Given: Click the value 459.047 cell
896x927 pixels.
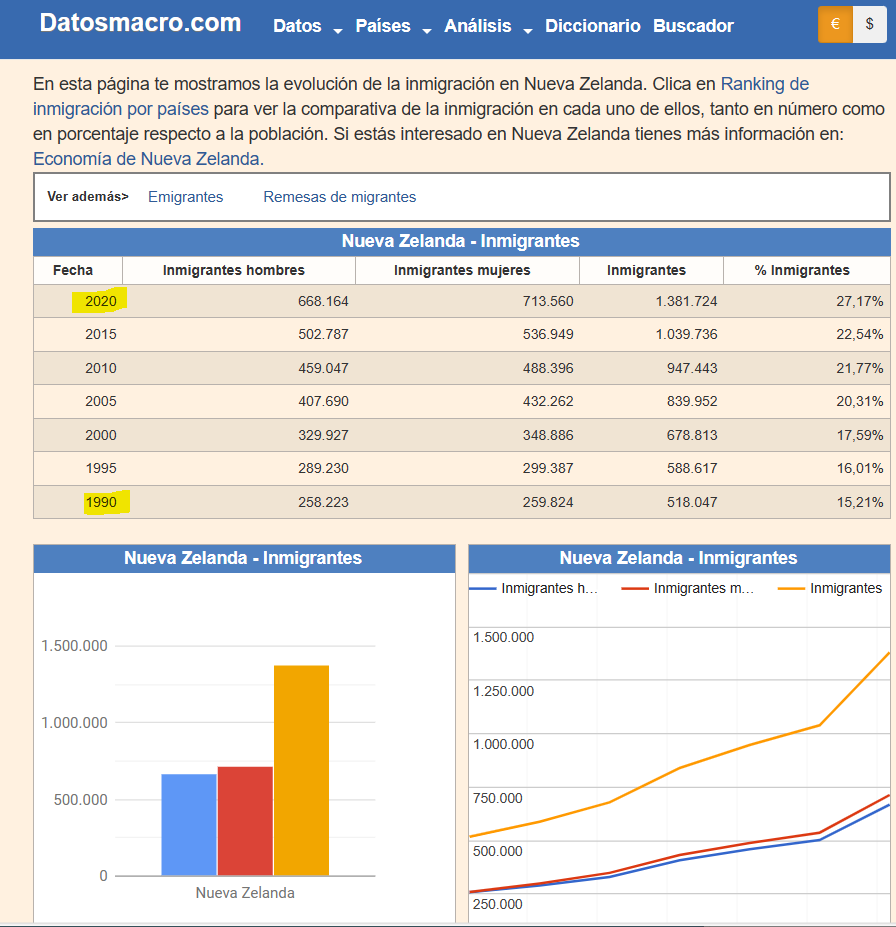Looking at the screenshot, I should pos(323,368).
